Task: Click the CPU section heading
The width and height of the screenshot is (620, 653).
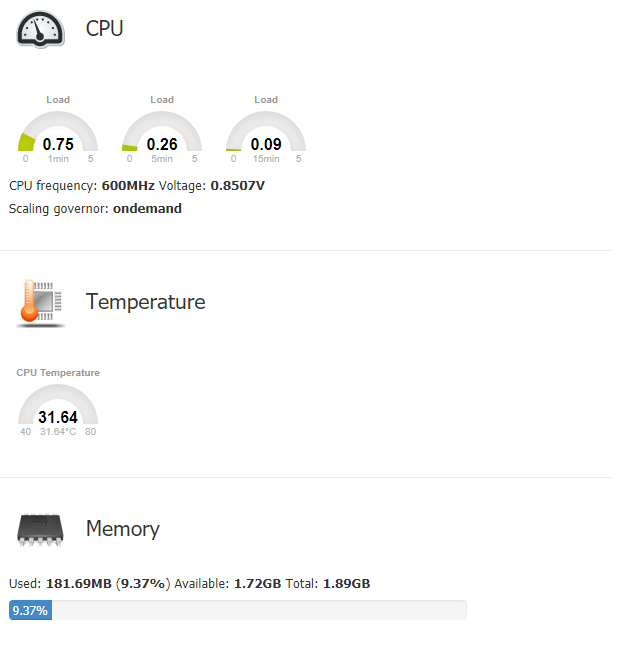Action: click(104, 29)
